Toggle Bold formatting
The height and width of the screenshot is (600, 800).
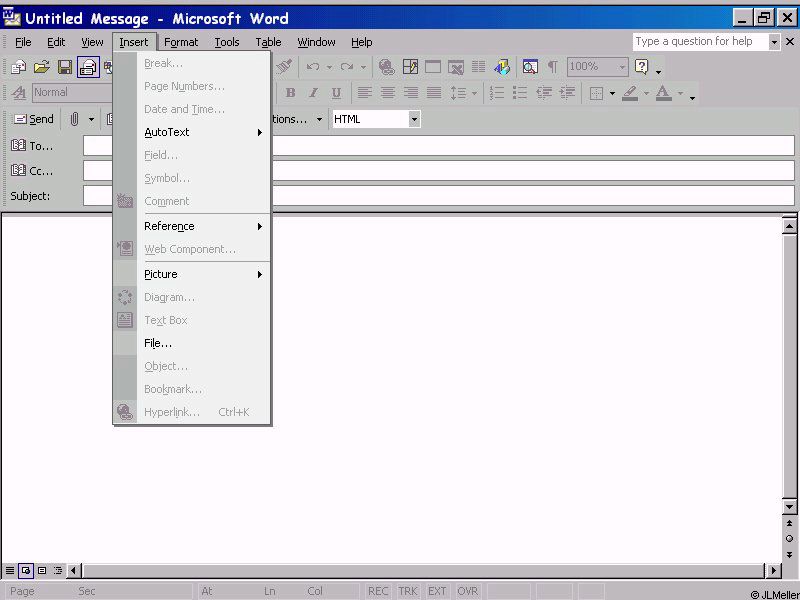(x=290, y=93)
